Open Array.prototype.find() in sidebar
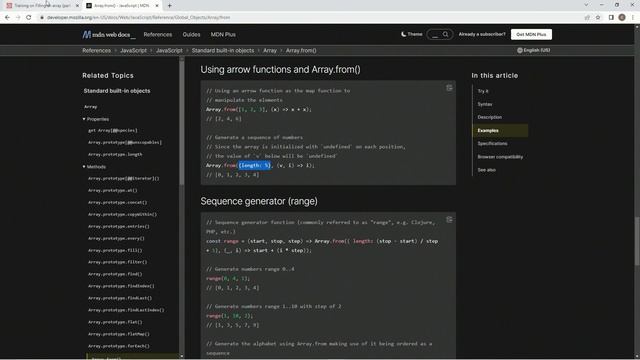The image size is (640, 360). pos(115,274)
